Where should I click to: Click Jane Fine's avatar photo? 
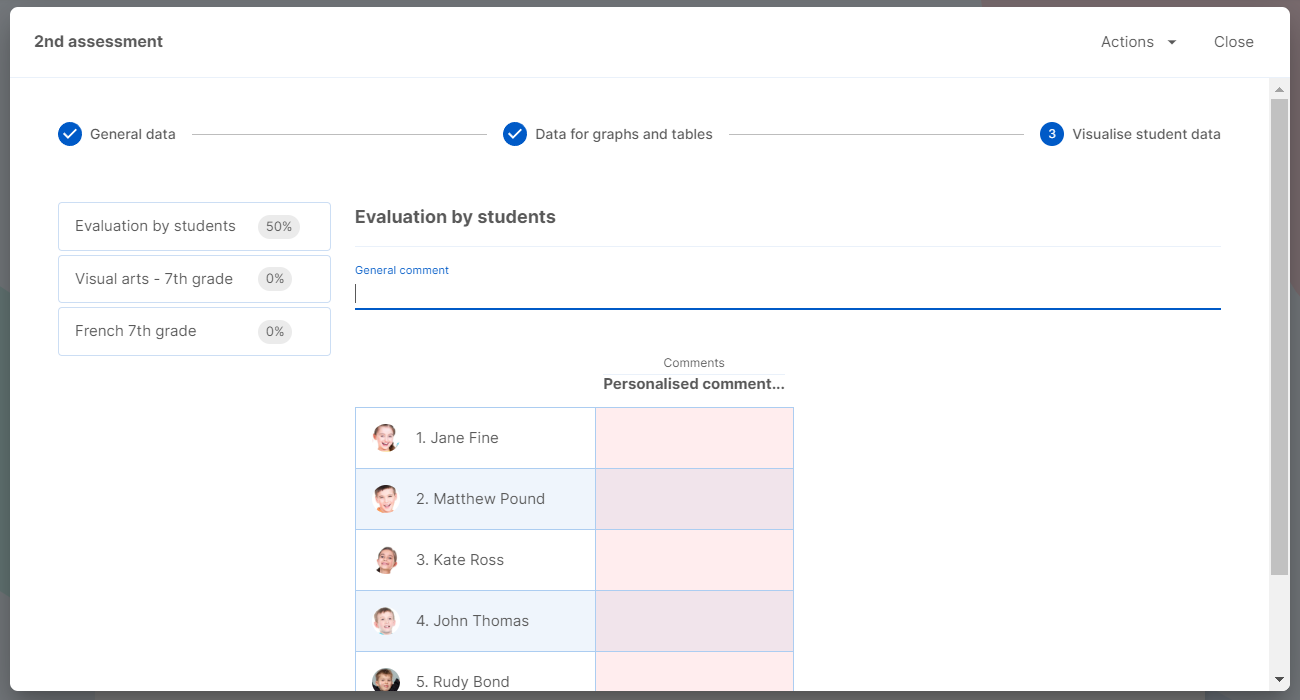click(x=386, y=438)
